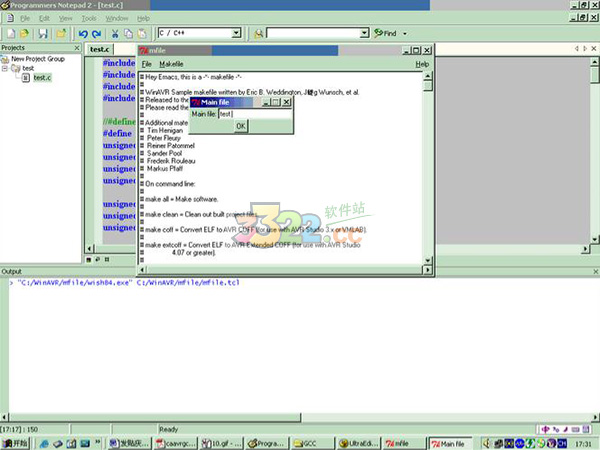Click the 'make all = Make software.' line

click(x=181, y=199)
